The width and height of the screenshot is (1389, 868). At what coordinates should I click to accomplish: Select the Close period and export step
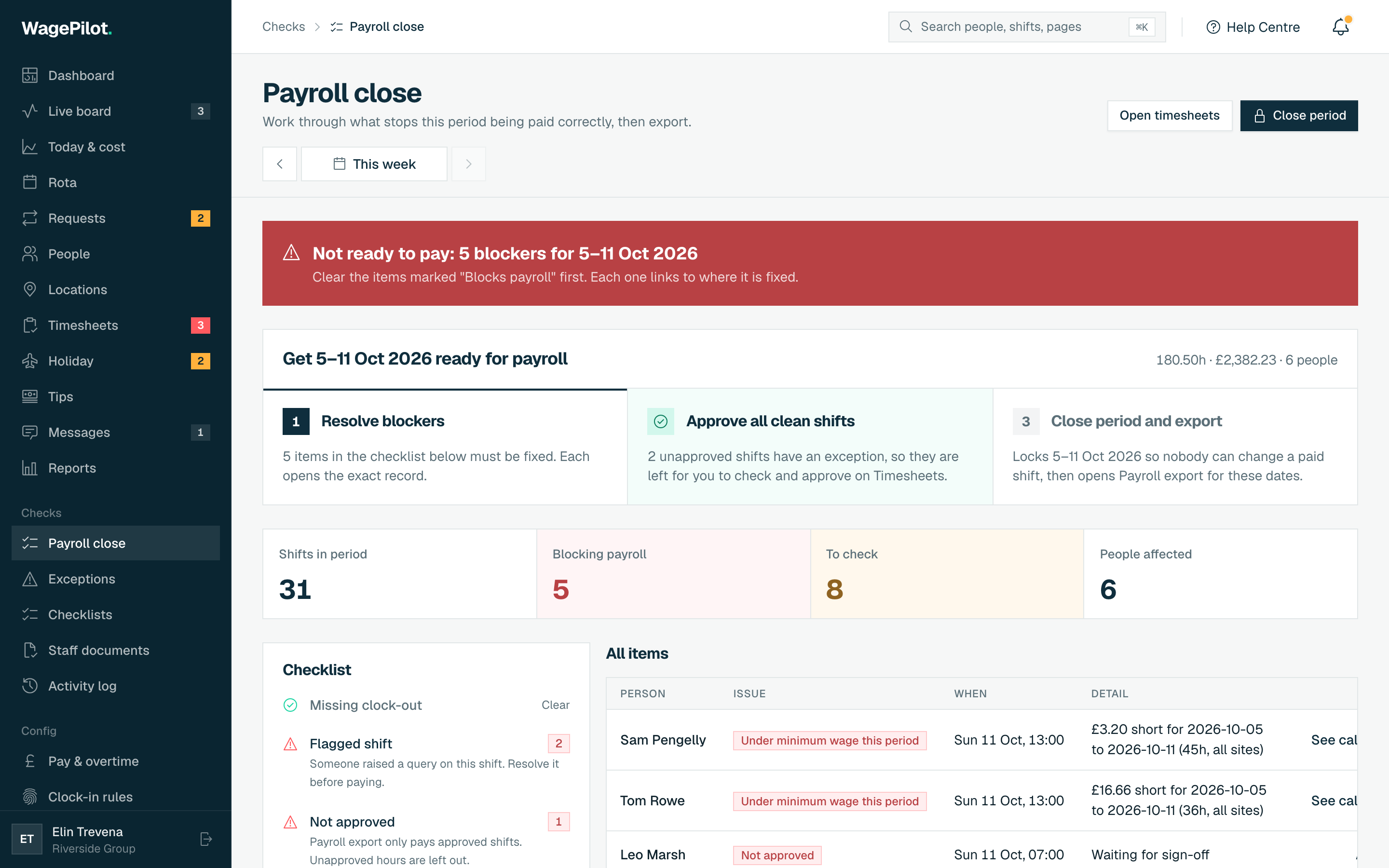[x=1175, y=447]
